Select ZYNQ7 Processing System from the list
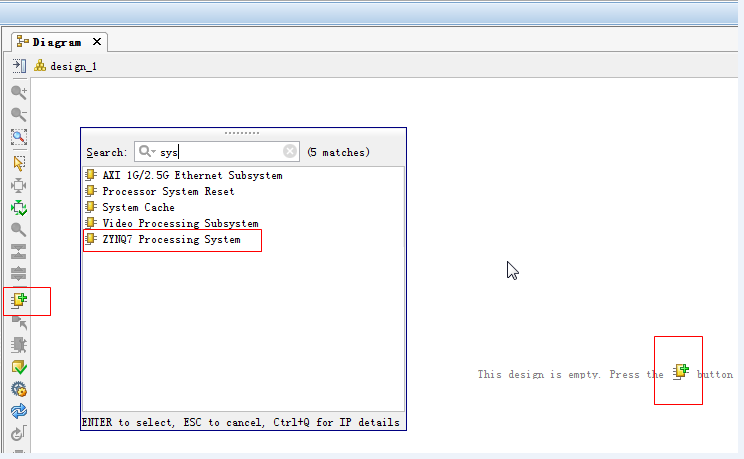The height and width of the screenshot is (459, 744). (x=171, y=240)
